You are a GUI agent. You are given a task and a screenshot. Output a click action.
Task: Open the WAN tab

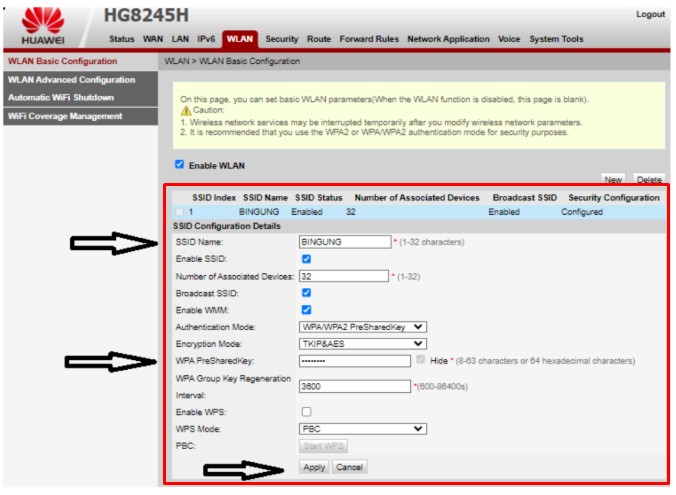coord(153,39)
